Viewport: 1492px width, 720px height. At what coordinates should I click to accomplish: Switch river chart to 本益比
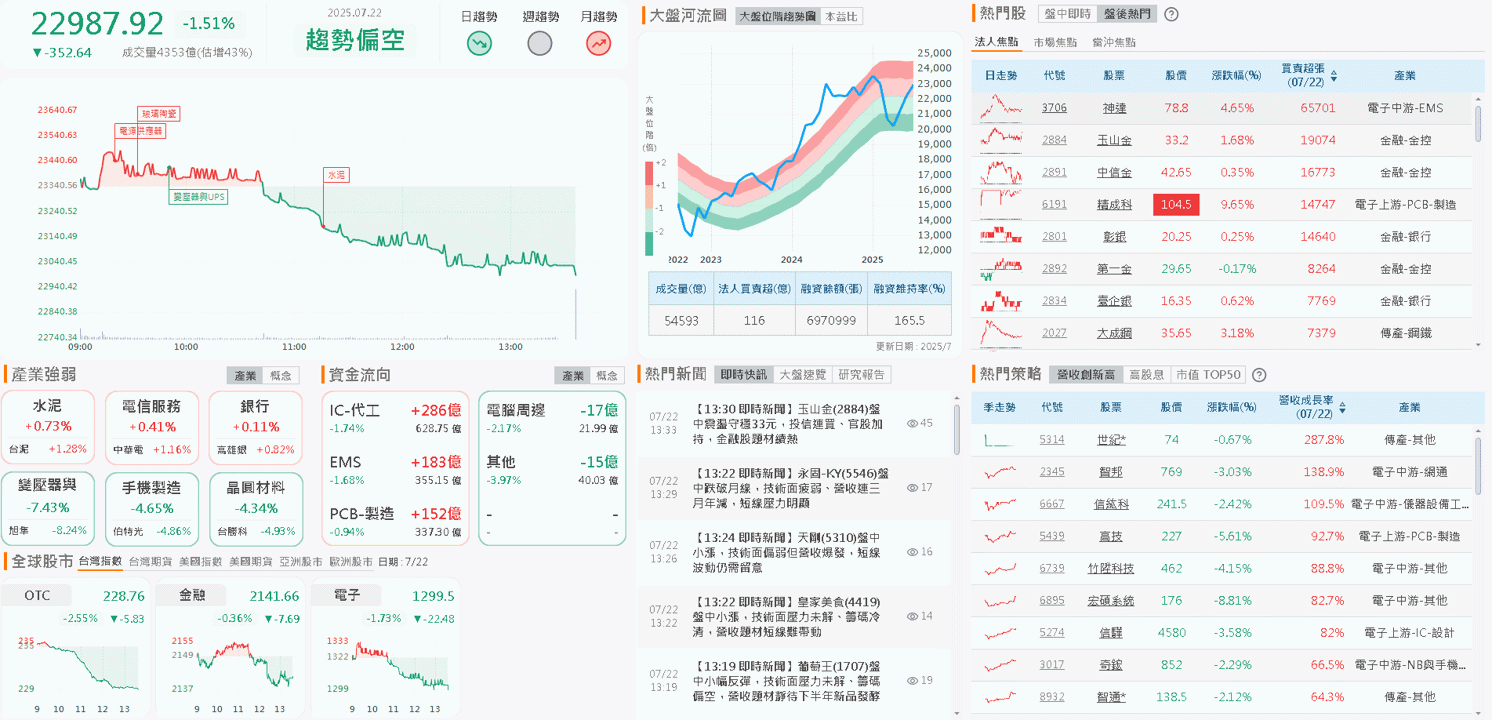coord(840,16)
